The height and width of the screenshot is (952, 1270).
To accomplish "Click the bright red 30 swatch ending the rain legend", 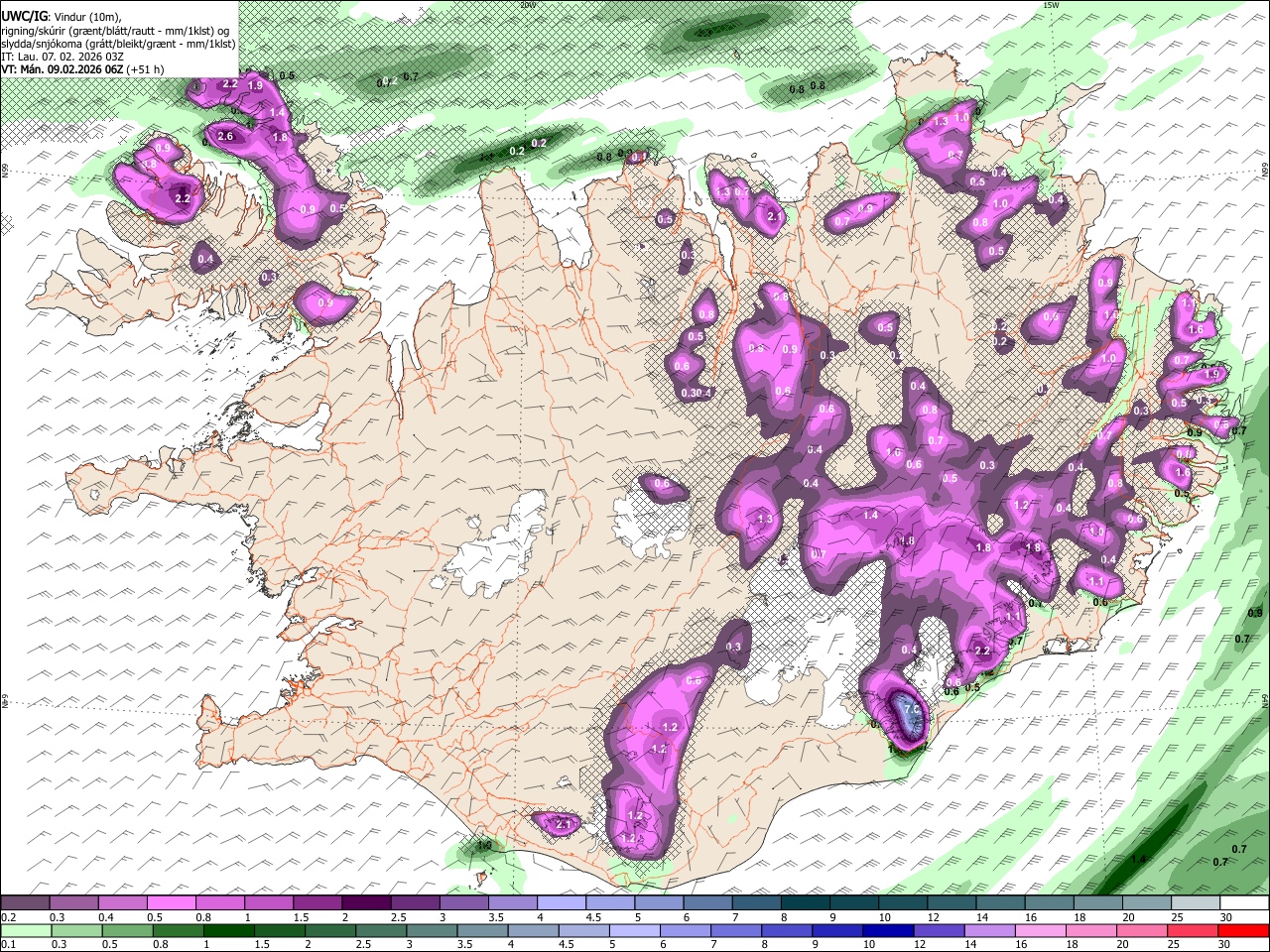I will click(x=1245, y=930).
